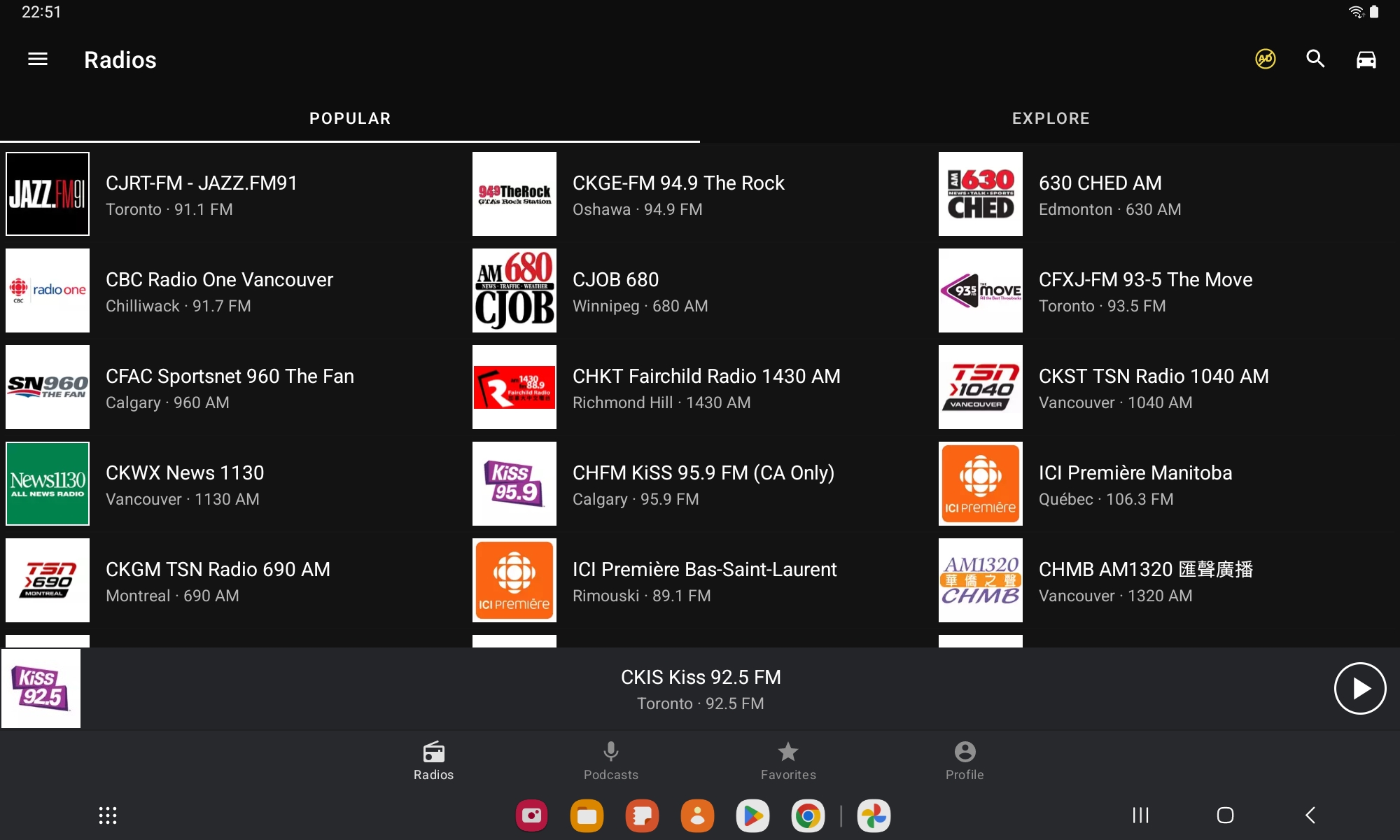The image size is (1400, 840).
Task: Open ICI Première Manitoba station
Action: pyautogui.click(x=1134, y=484)
